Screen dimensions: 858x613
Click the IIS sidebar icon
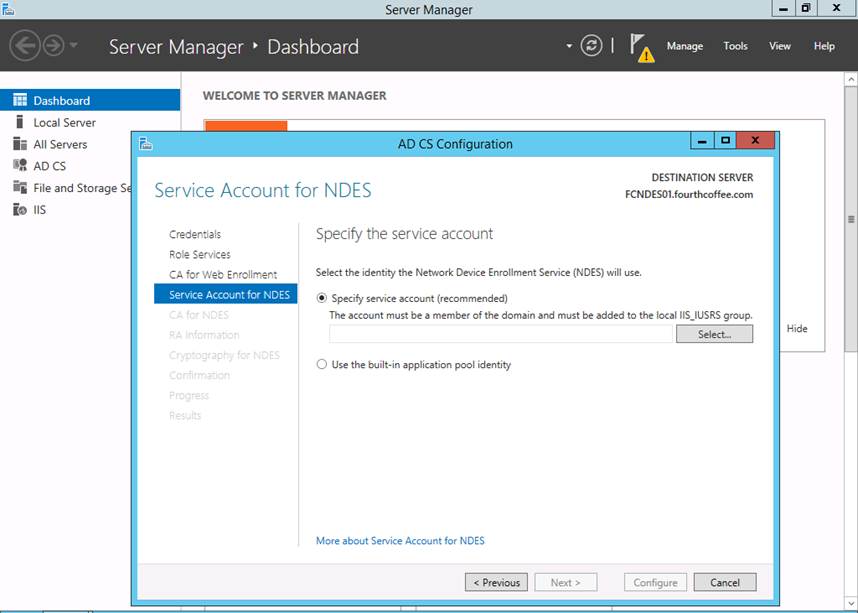(x=20, y=210)
